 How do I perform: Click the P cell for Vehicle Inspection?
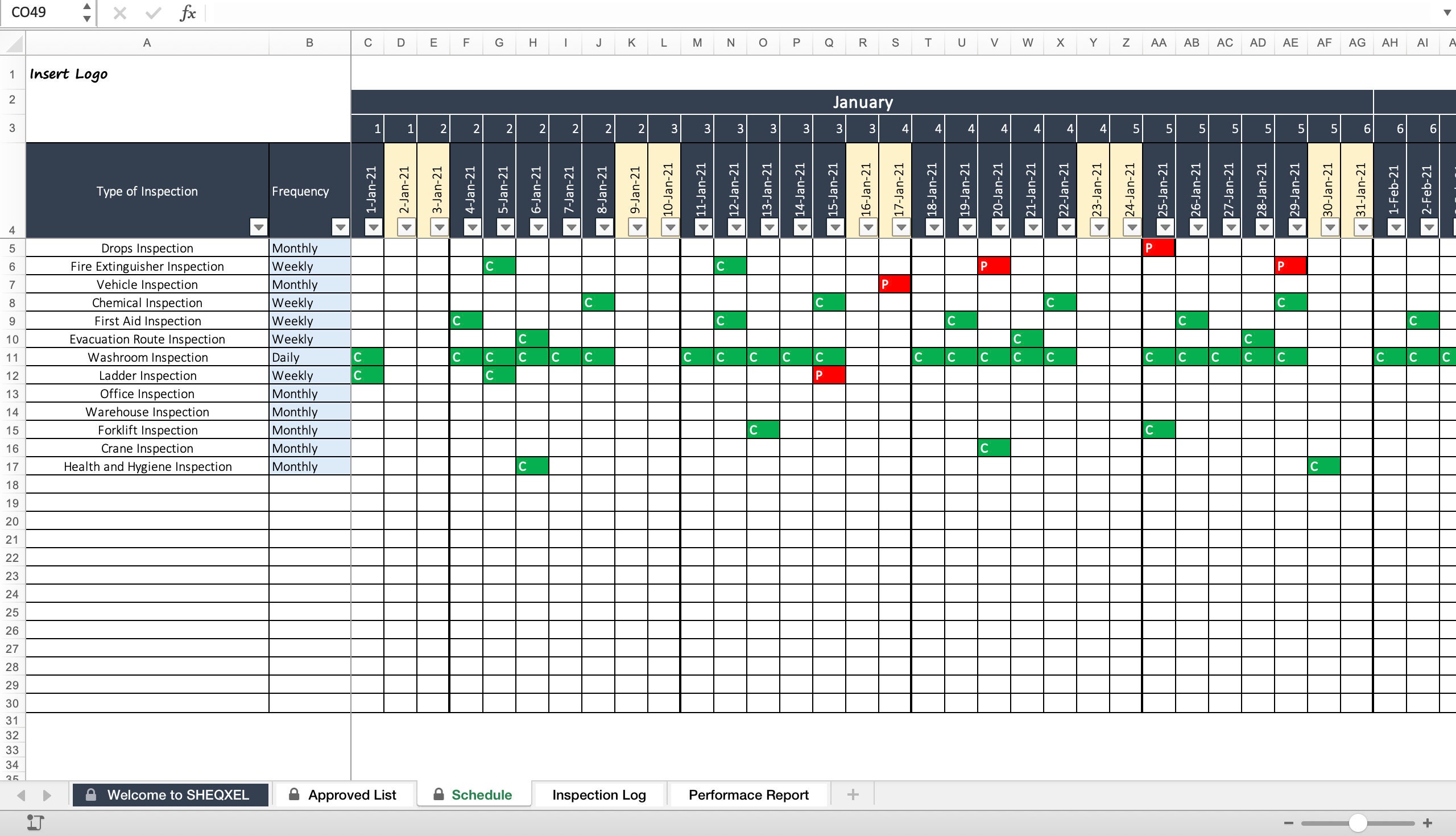click(x=895, y=284)
